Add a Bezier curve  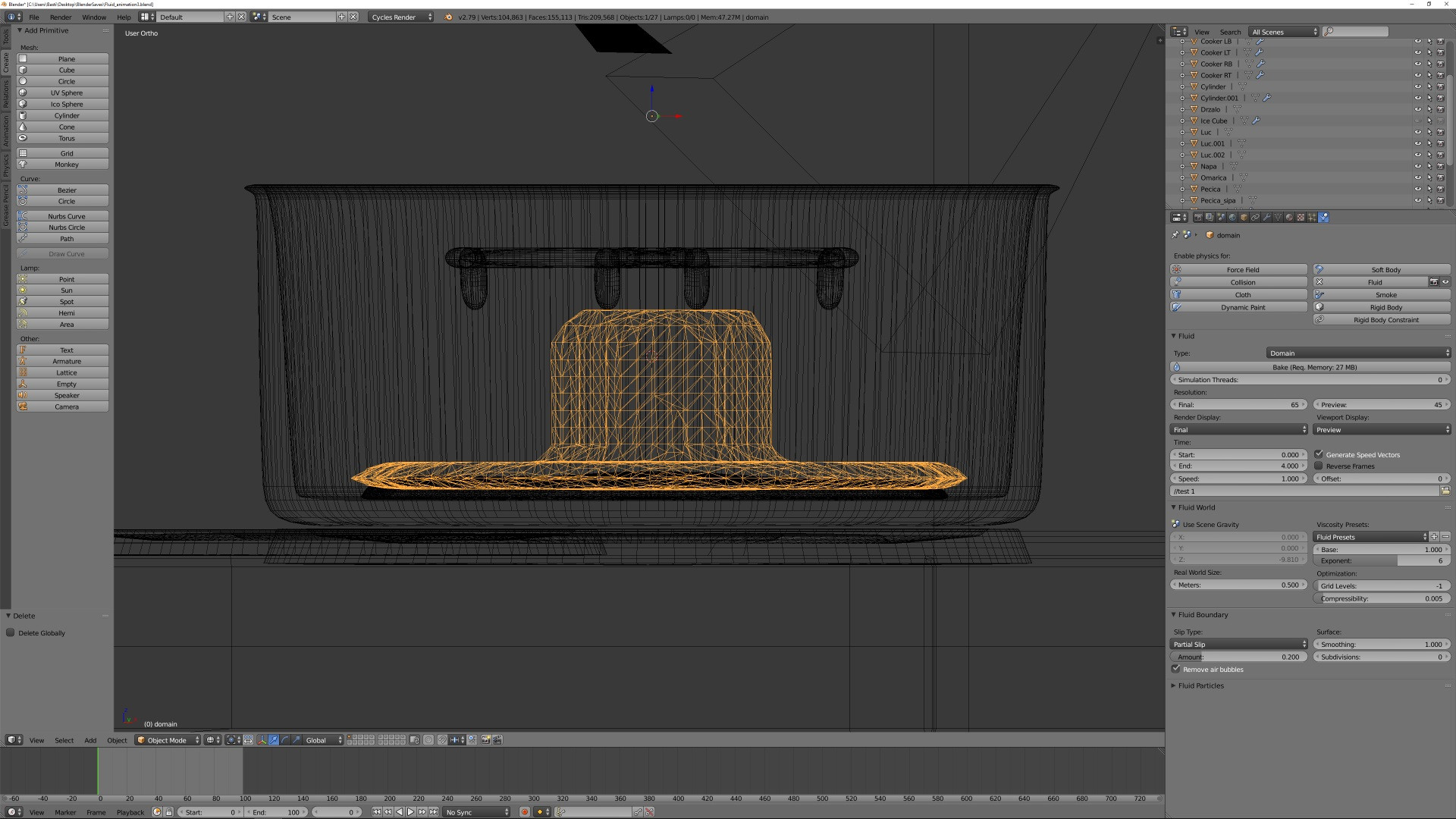[x=63, y=190]
